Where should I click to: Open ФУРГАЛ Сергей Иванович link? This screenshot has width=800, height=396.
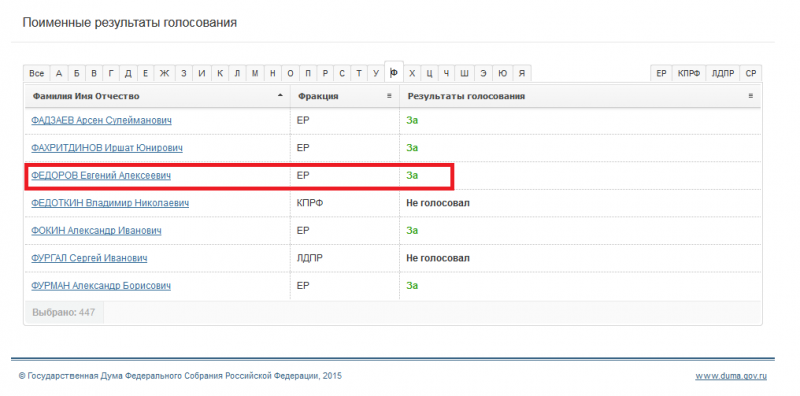tap(89, 258)
